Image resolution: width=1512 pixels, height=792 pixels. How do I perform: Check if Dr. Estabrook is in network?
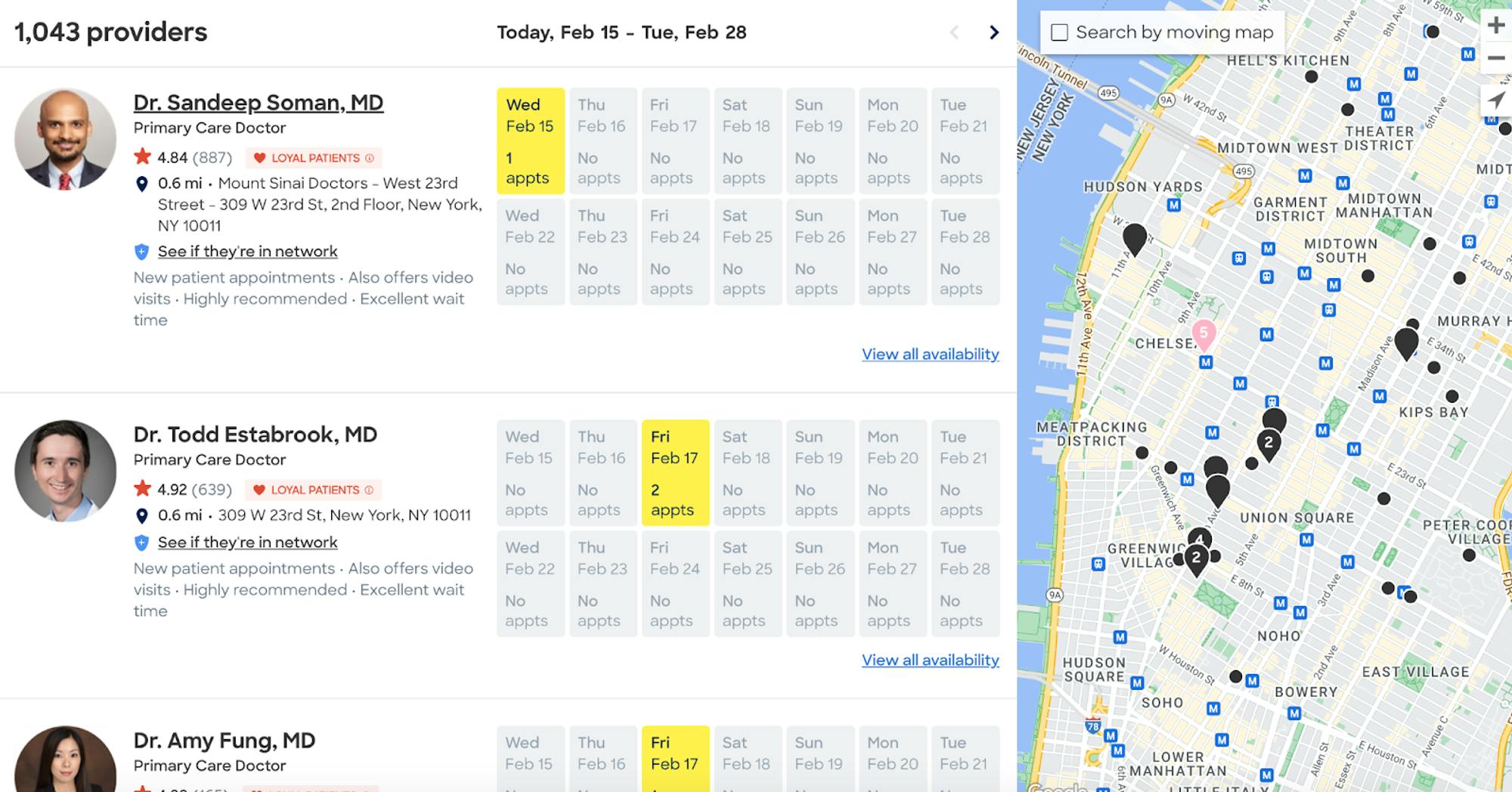pos(247,542)
